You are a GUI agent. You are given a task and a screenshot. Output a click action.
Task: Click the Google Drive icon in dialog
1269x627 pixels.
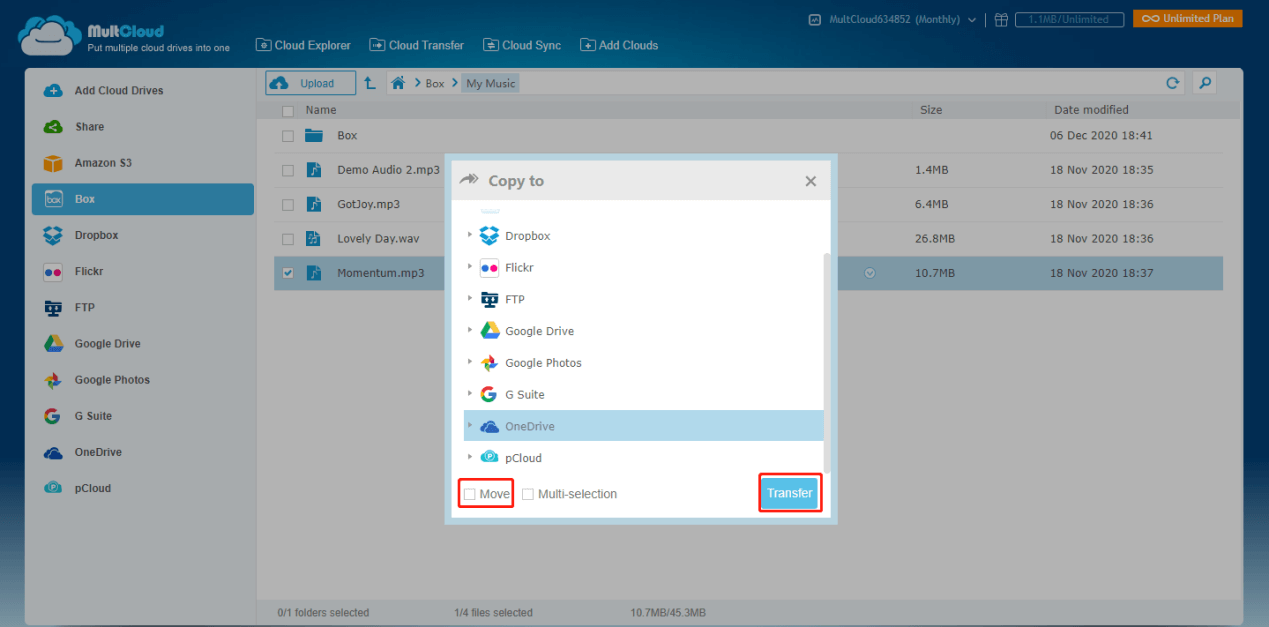coord(489,331)
